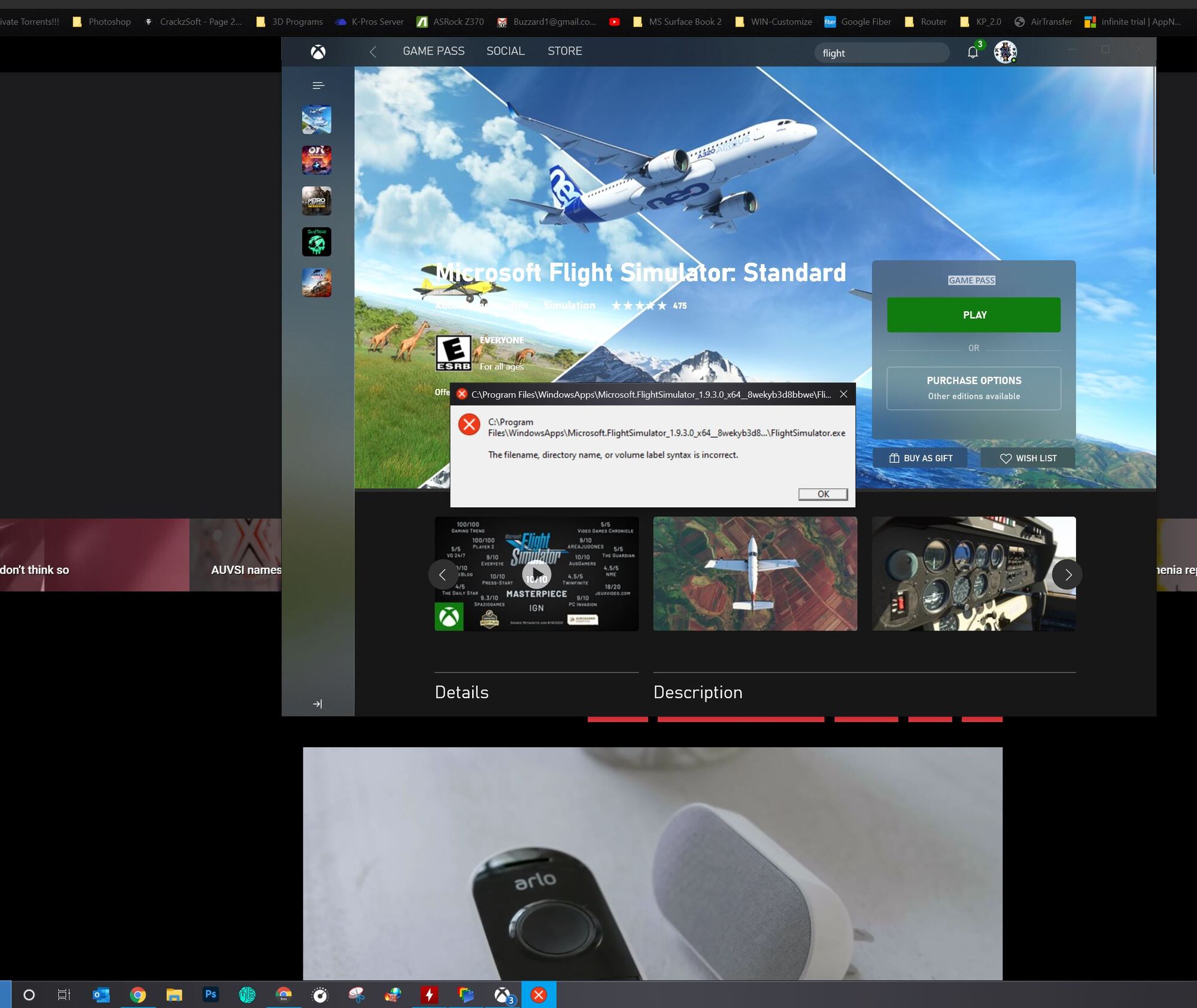Open the ASRock Z370 bookmark
The image size is (1197, 1008).
[x=450, y=22]
